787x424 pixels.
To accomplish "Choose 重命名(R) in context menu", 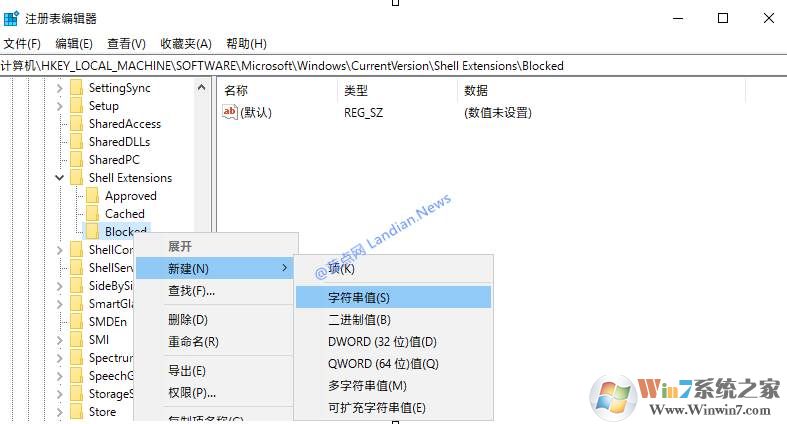I will pyautogui.click(x=214, y=342).
